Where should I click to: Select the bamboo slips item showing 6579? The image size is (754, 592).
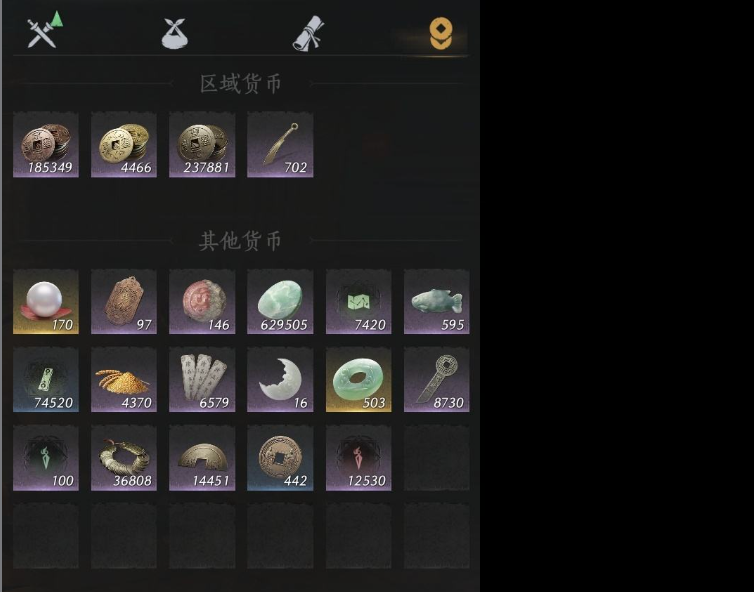pos(202,379)
